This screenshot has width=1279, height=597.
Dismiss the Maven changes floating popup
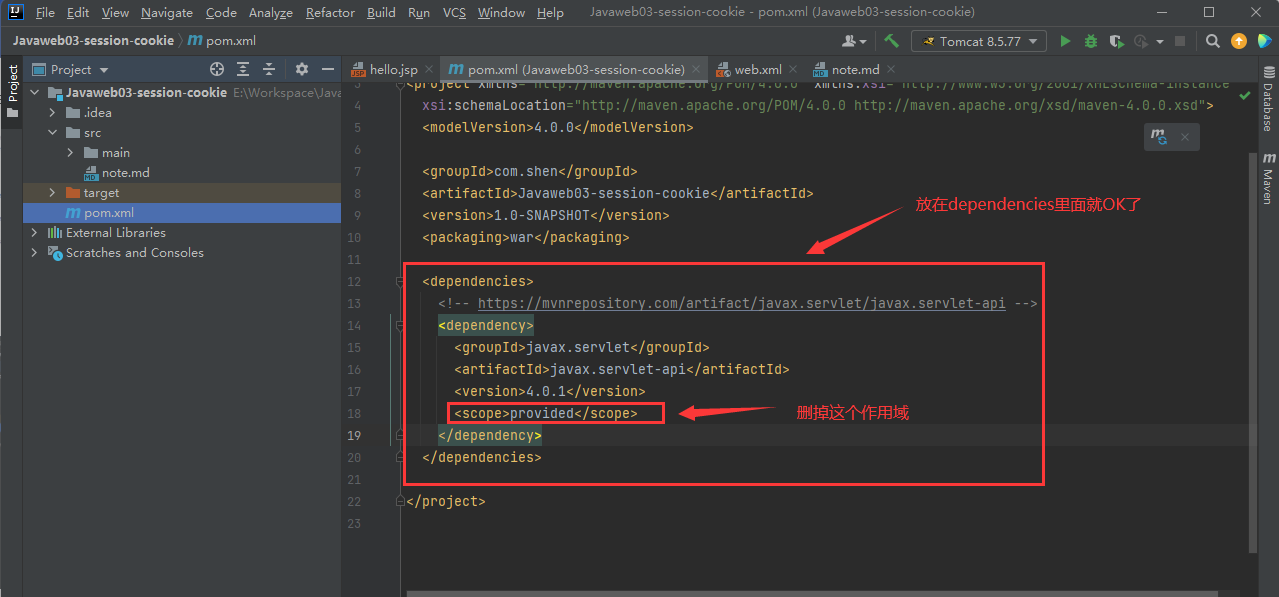tap(1185, 137)
